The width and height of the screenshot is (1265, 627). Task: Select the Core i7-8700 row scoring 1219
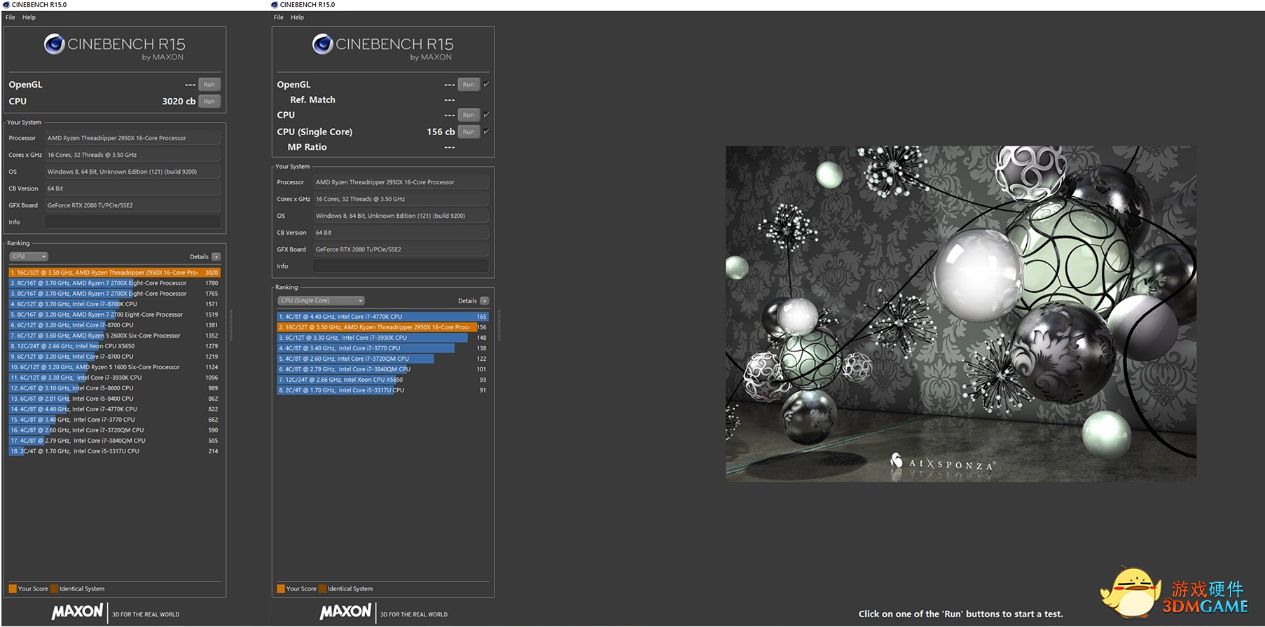point(115,356)
